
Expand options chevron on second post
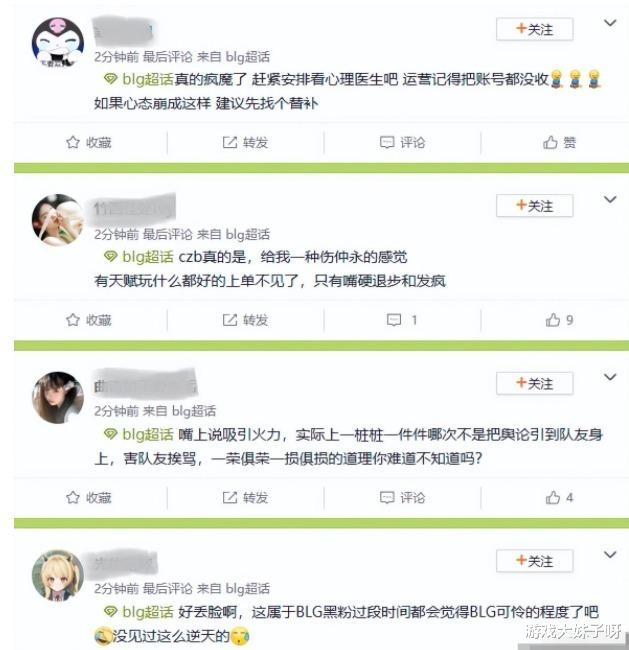coord(610,200)
